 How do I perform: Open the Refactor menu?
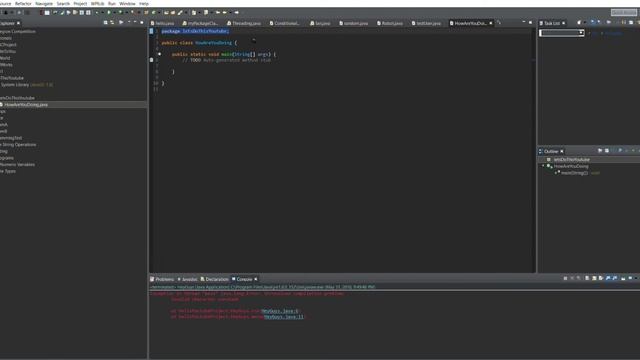(x=23, y=3)
